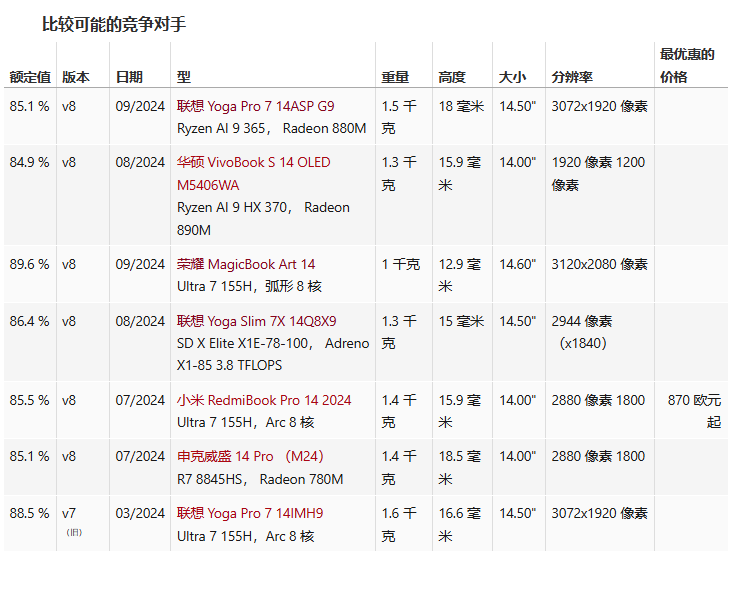The height and width of the screenshot is (603, 736).
Task: Click the Ultra 7 155H, 弧形 8 核 text
Action: point(249,286)
